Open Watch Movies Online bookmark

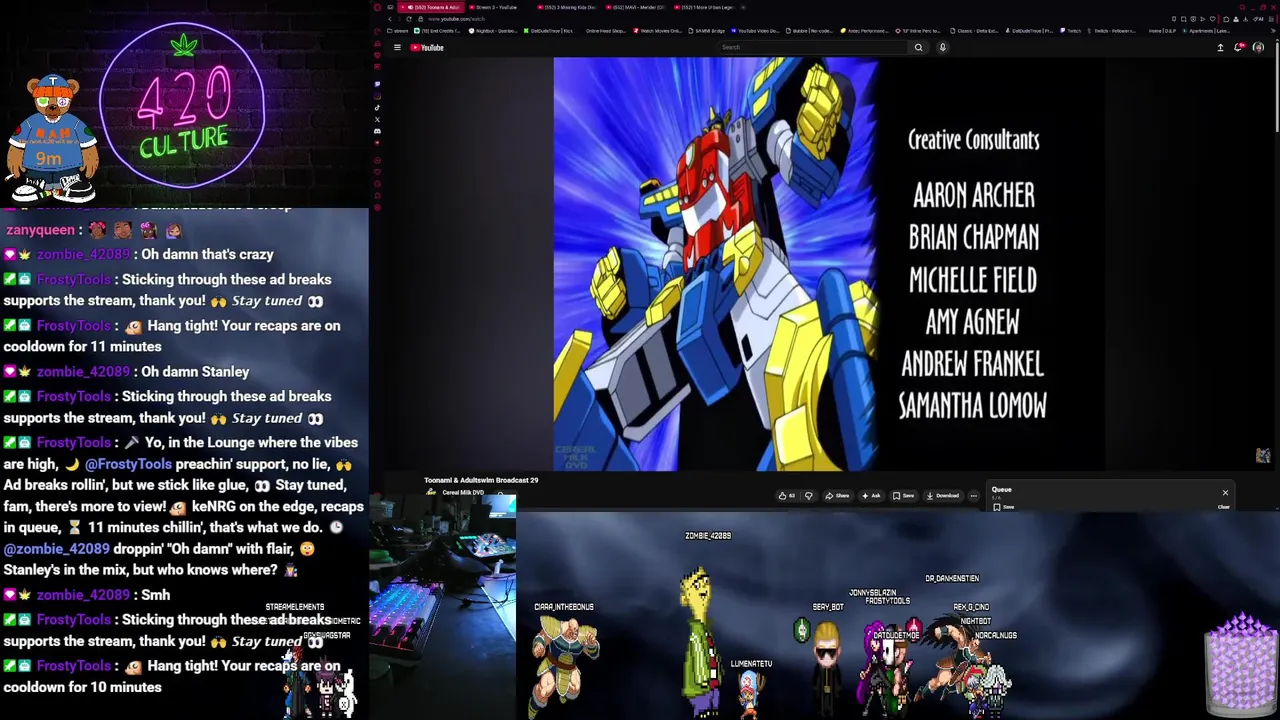pos(657,31)
